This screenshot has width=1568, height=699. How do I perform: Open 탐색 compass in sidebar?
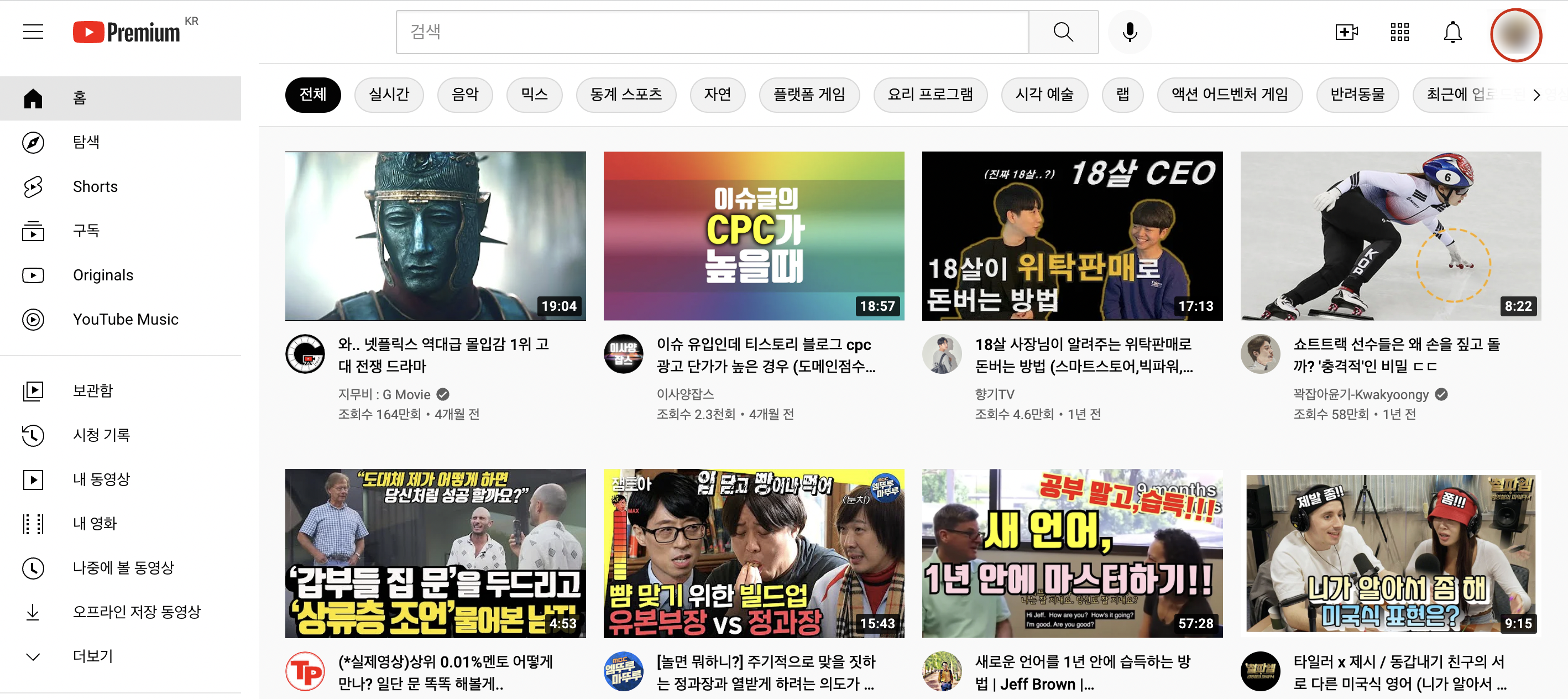click(121, 142)
